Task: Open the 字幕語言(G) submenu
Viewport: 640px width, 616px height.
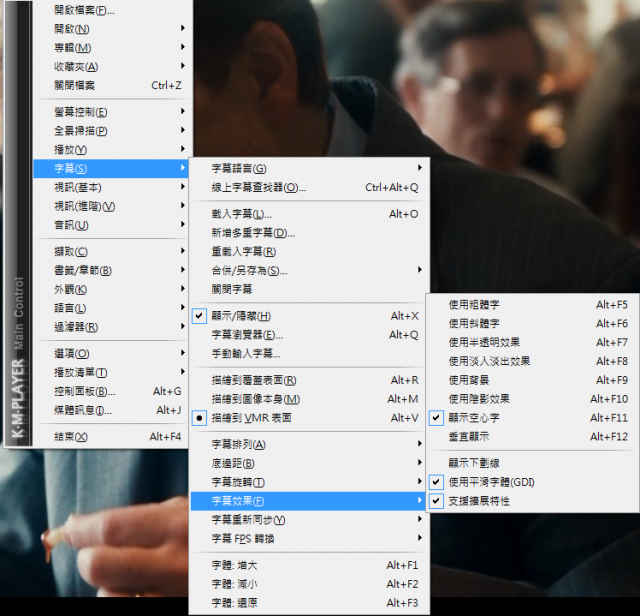Action: coord(309,168)
